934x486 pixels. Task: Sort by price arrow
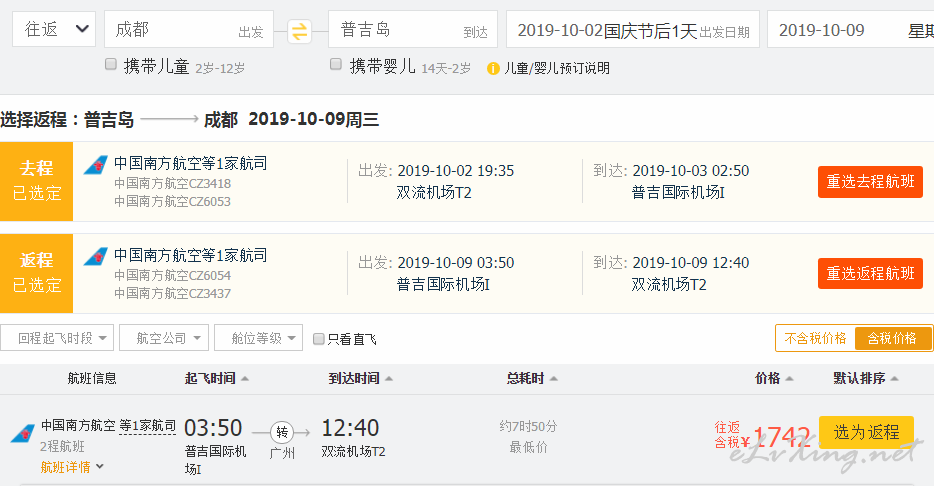790,379
